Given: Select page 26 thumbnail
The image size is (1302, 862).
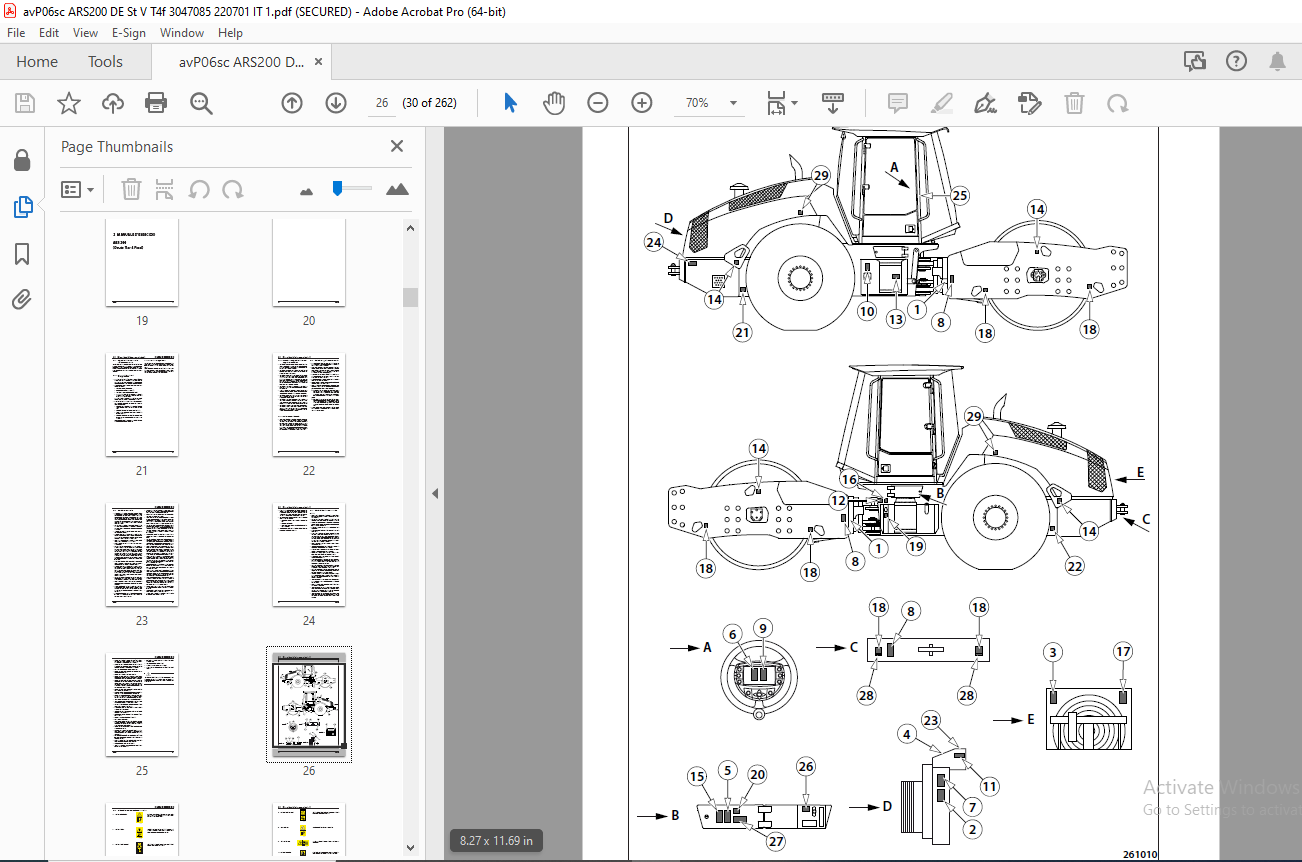Looking at the screenshot, I should point(309,706).
